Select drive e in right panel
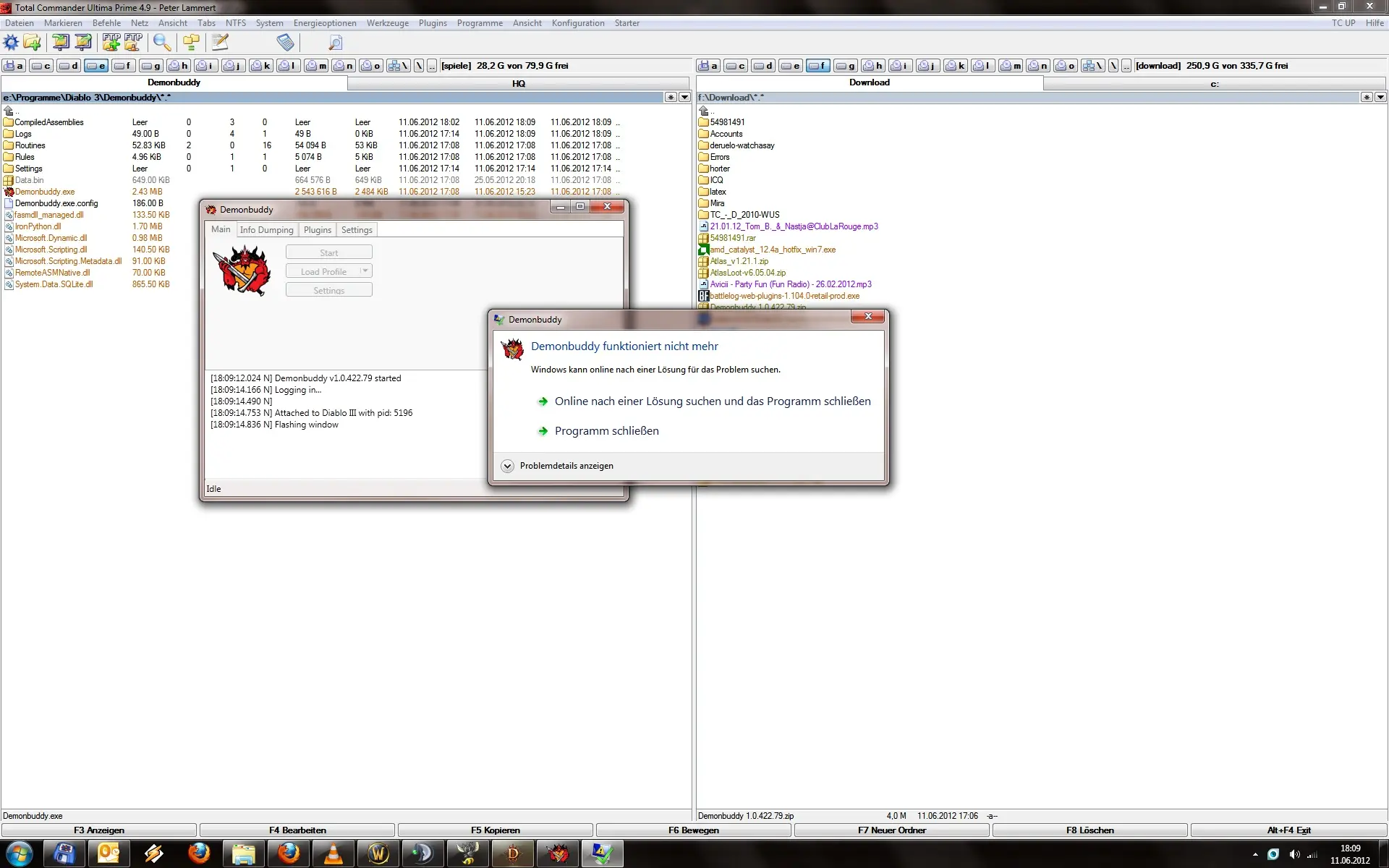1389x868 pixels. click(791, 66)
